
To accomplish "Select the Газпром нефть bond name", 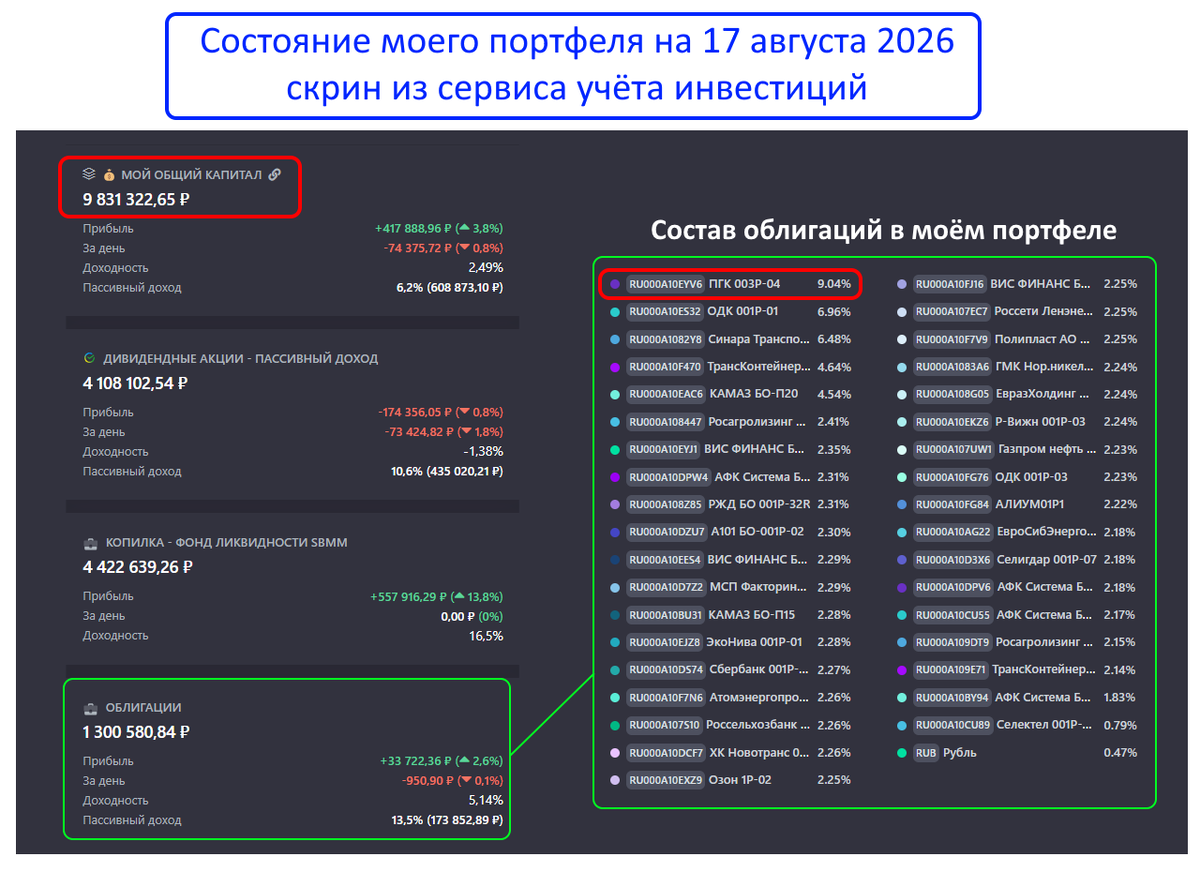I will [x=1046, y=449].
